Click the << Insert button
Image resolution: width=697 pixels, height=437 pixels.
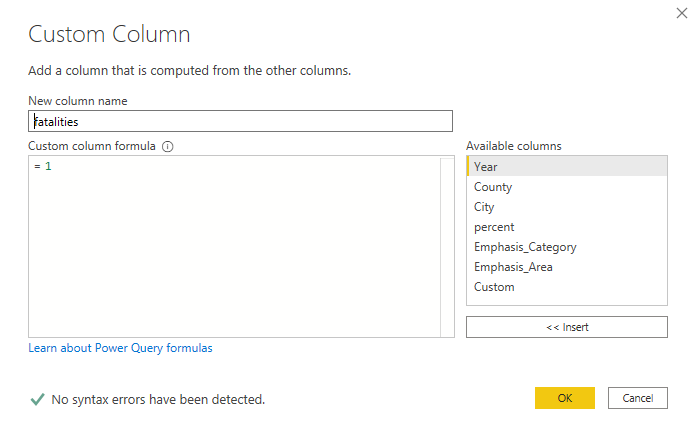pos(567,327)
